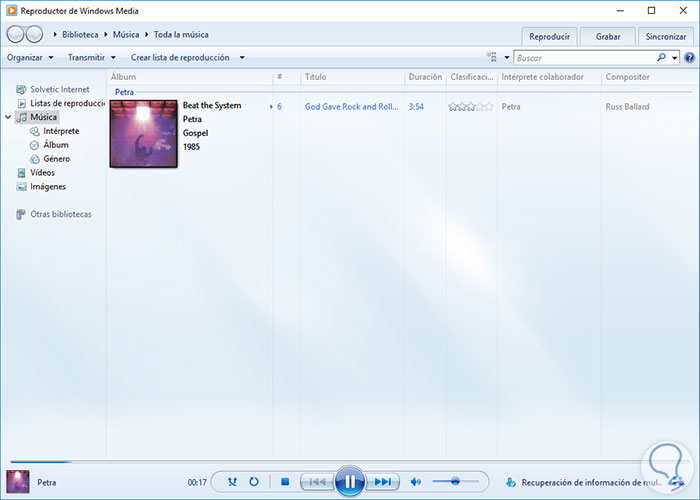Expand the Toda la música breadcrumb arrow

(146, 34)
